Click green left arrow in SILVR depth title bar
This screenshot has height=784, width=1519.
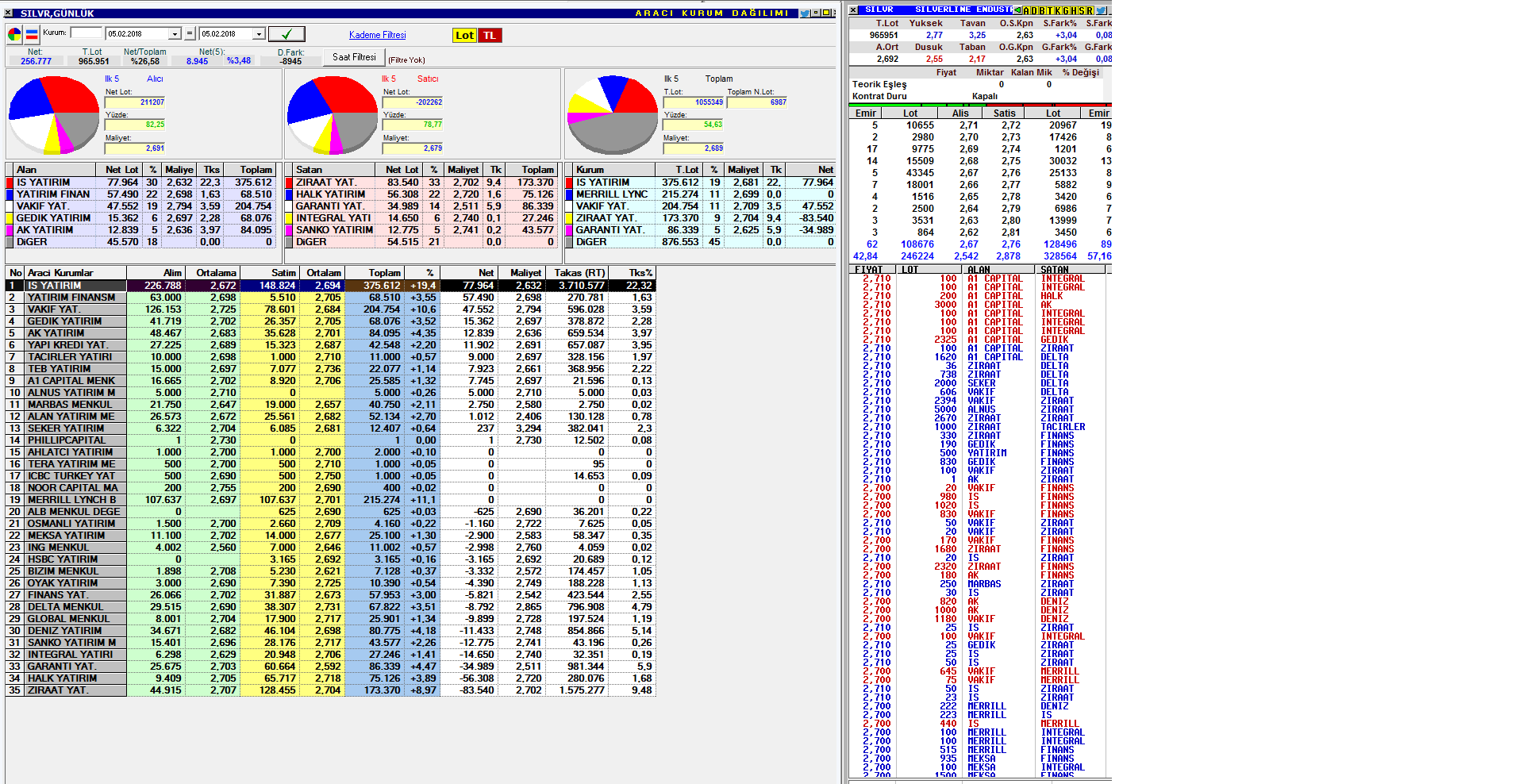coord(1017,10)
